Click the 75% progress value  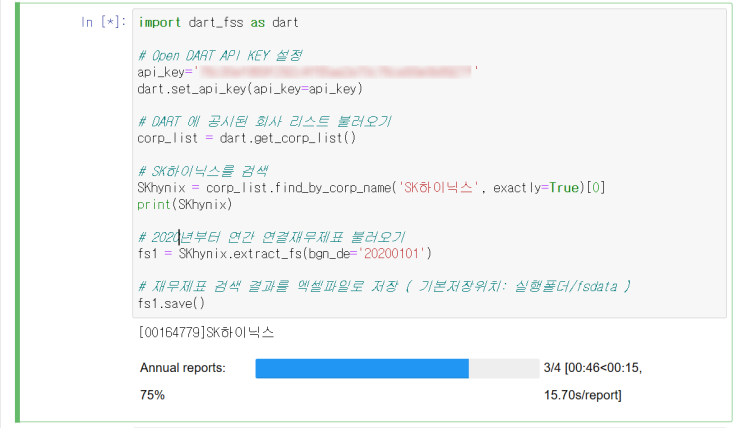pos(152,395)
